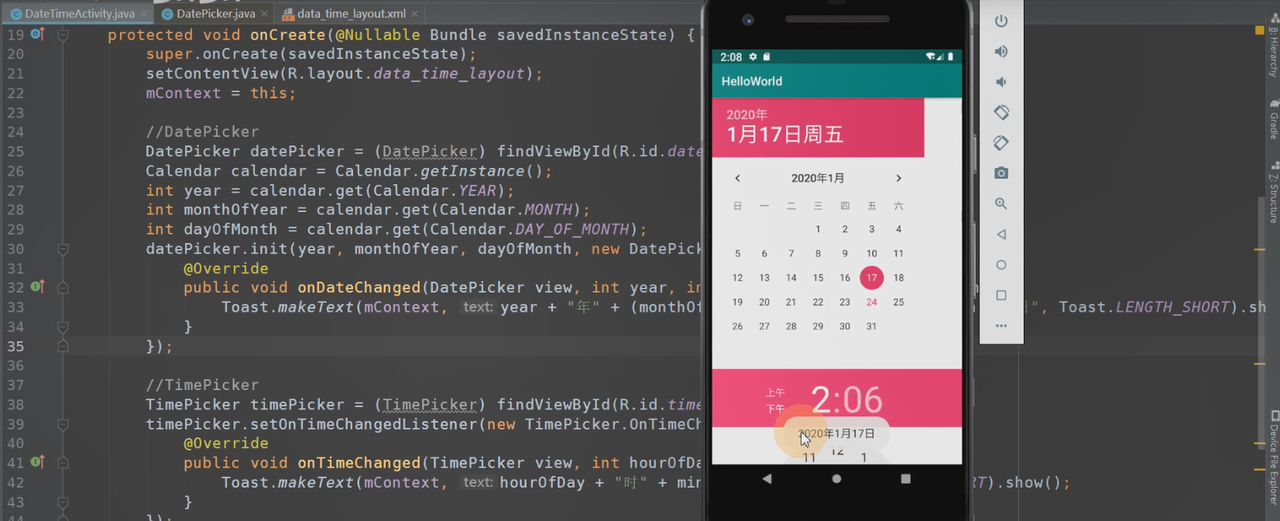
Task: Tap the phone's on-screen back navigation button
Action: click(767, 479)
